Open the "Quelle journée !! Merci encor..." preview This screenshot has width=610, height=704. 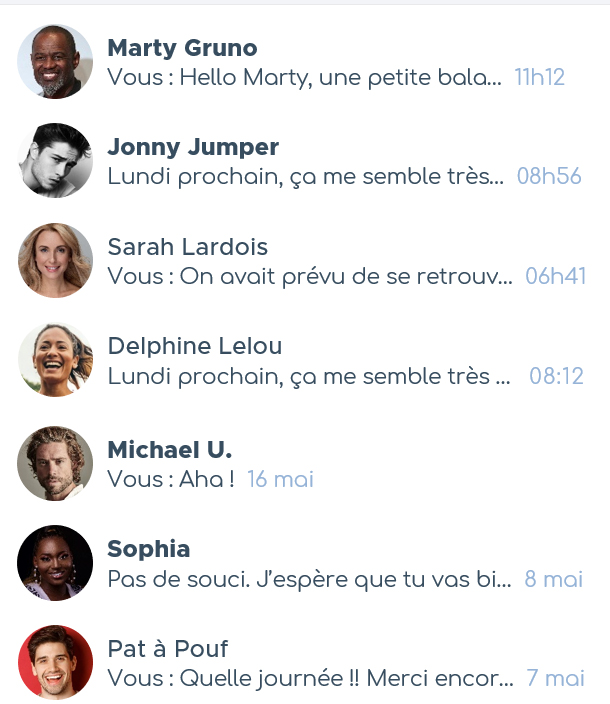point(310,678)
